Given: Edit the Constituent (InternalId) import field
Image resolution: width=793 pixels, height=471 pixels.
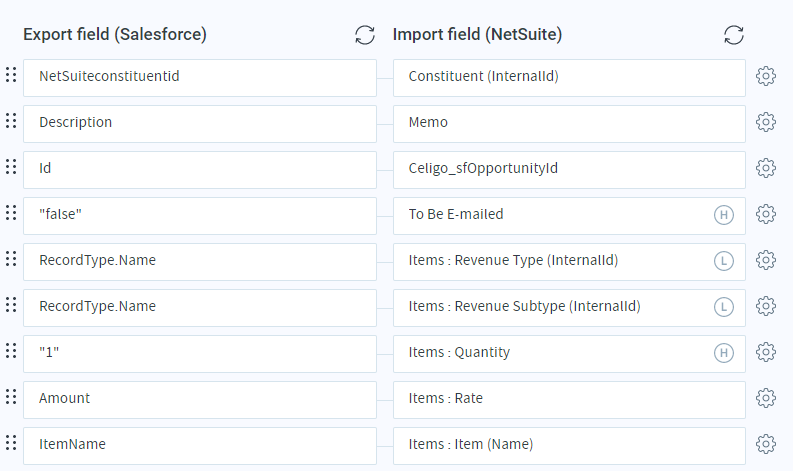Looking at the screenshot, I should pyautogui.click(x=569, y=78).
